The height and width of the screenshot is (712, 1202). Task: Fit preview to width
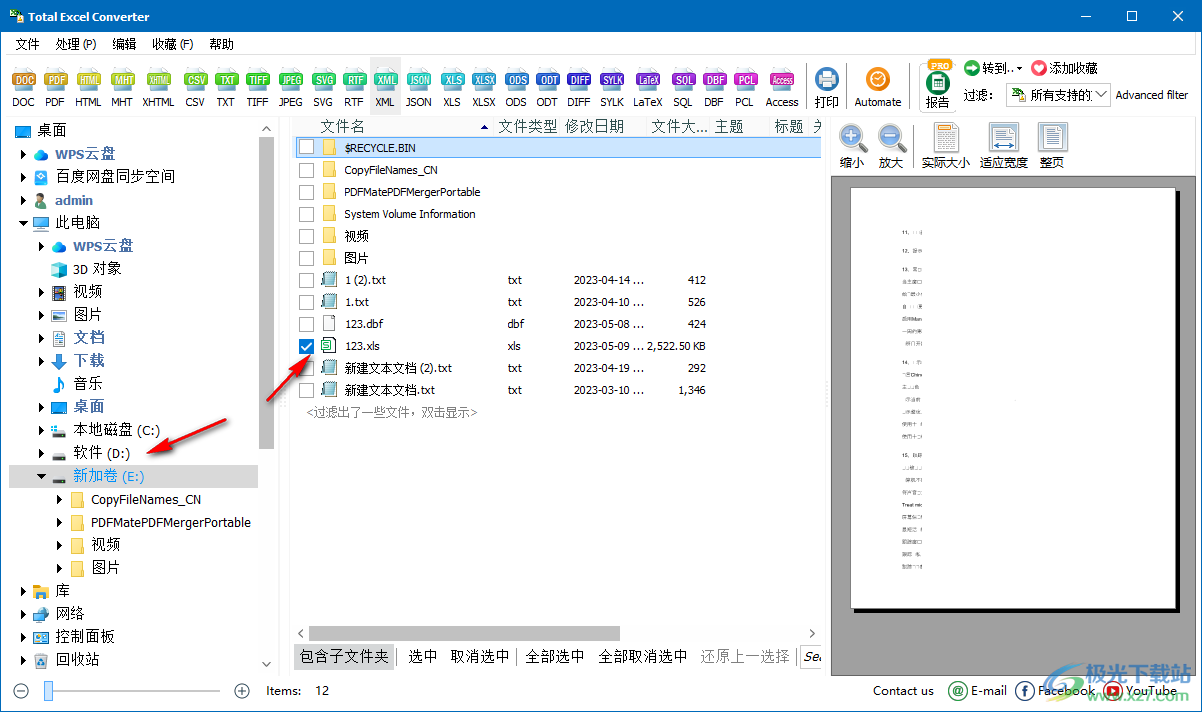1003,146
